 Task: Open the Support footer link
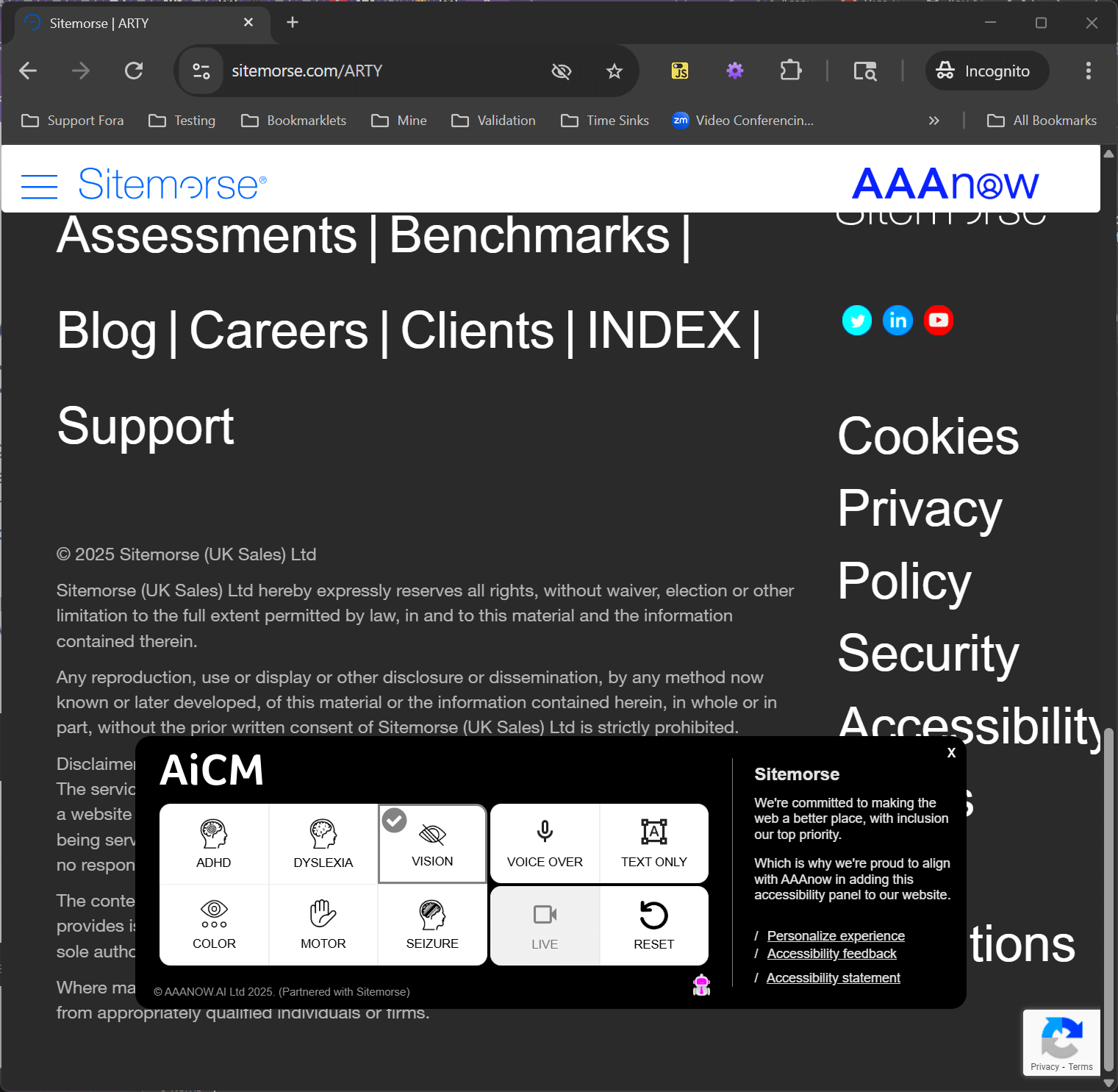coord(146,427)
